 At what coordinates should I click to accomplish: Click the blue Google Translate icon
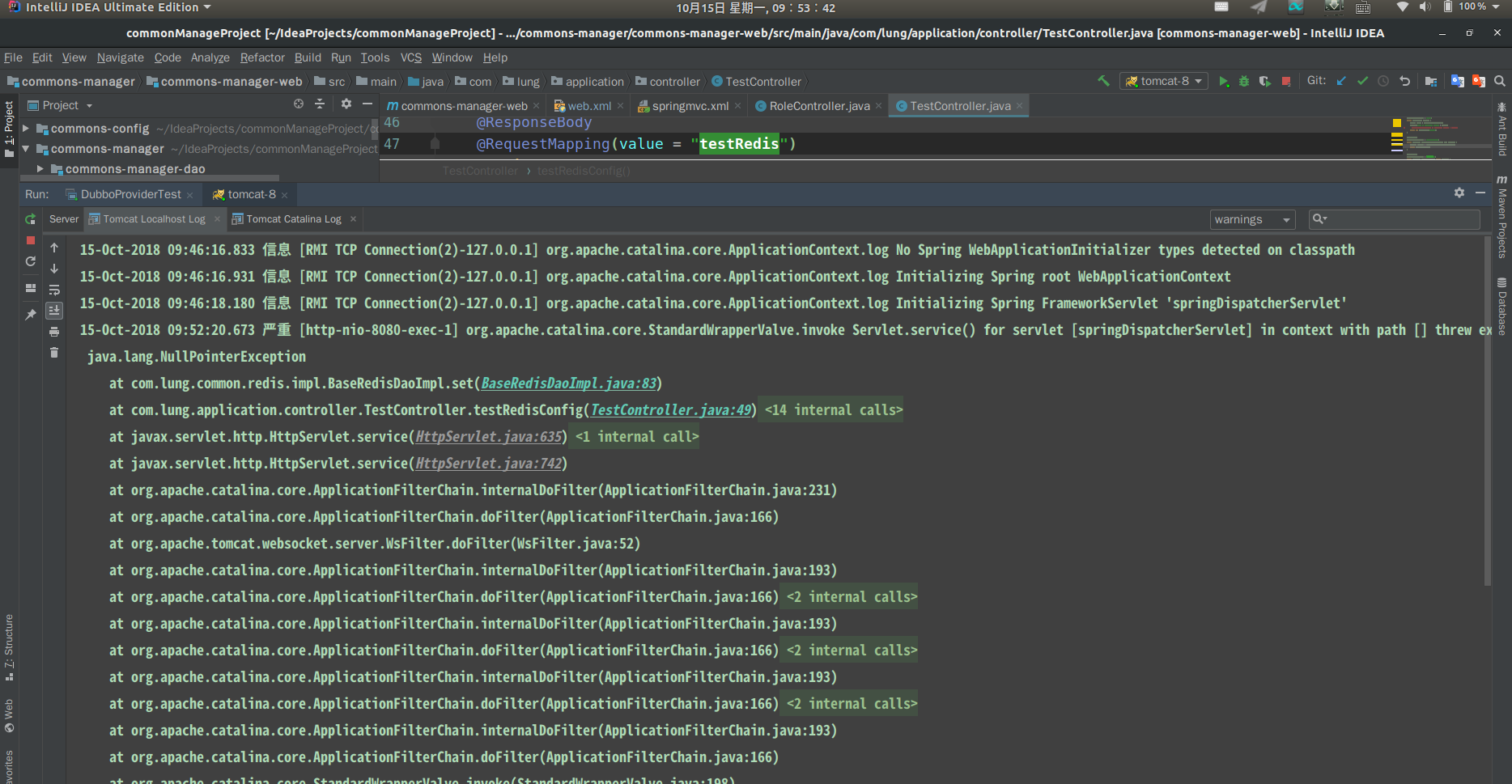click(x=1458, y=81)
